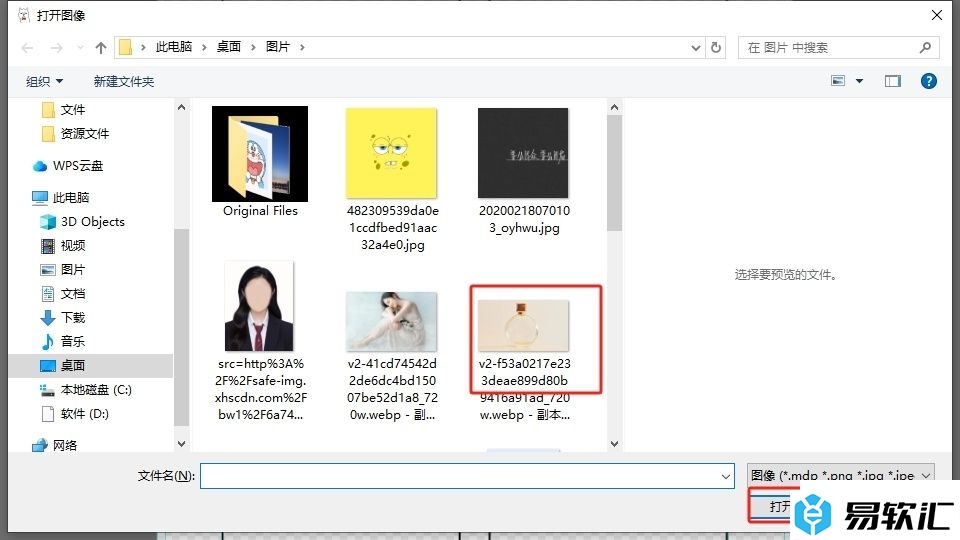This screenshot has height=540, width=960.
Task: Open the 图像 file type filter dropdown
Action: (841, 475)
